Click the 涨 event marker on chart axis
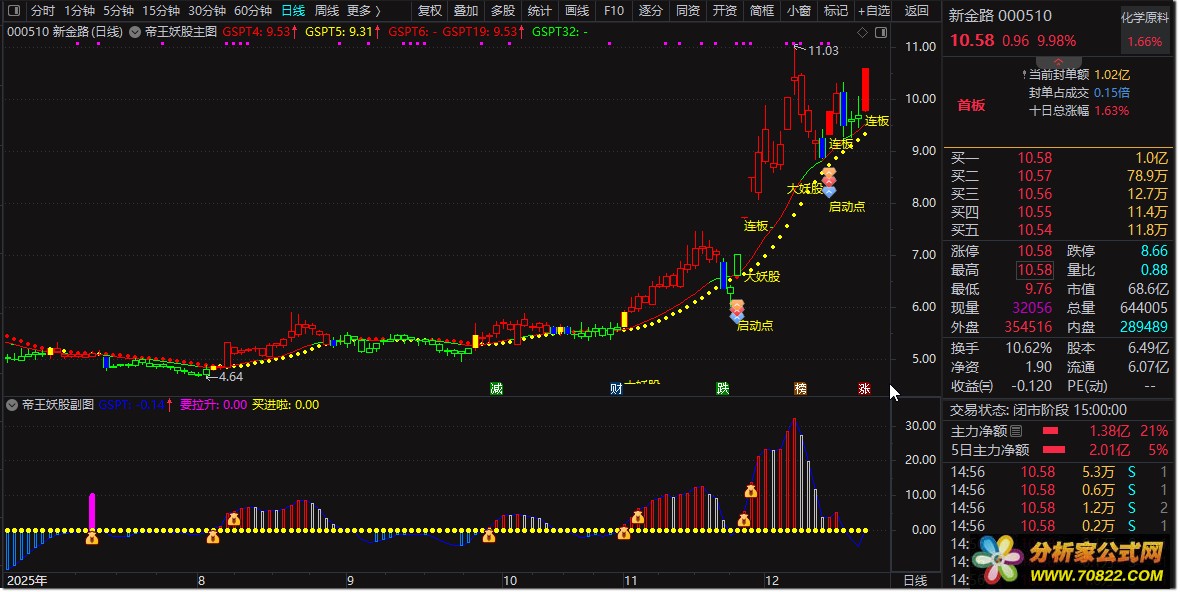1180x592 pixels. click(x=865, y=388)
